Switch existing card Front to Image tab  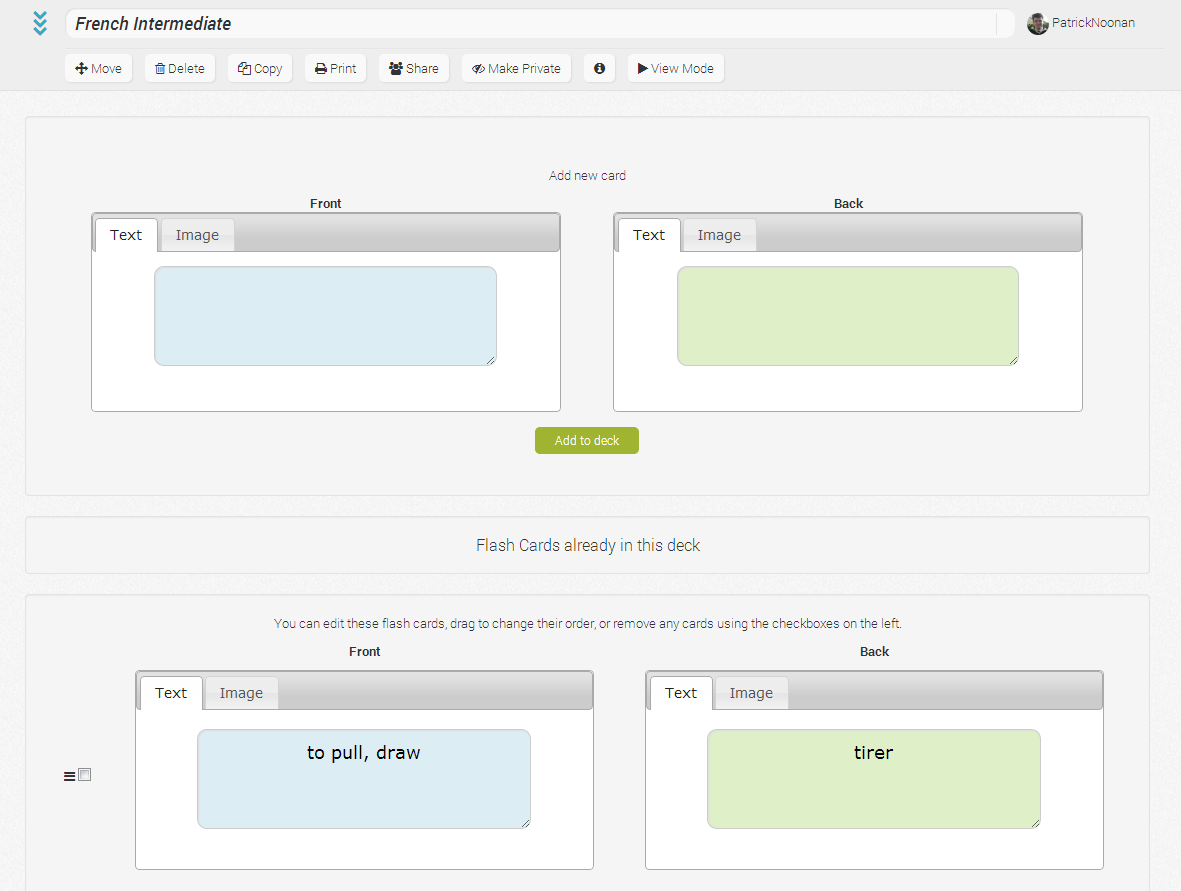click(241, 693)
